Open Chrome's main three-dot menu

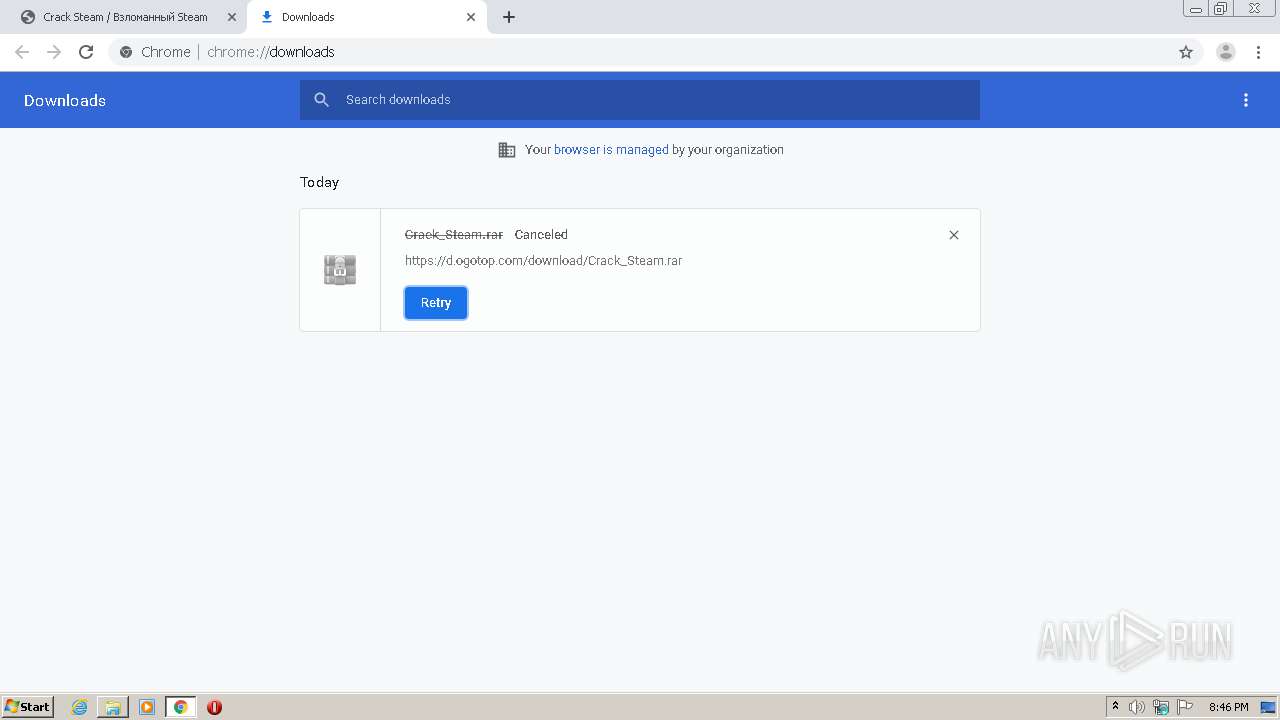click(x=1258, y=52)
